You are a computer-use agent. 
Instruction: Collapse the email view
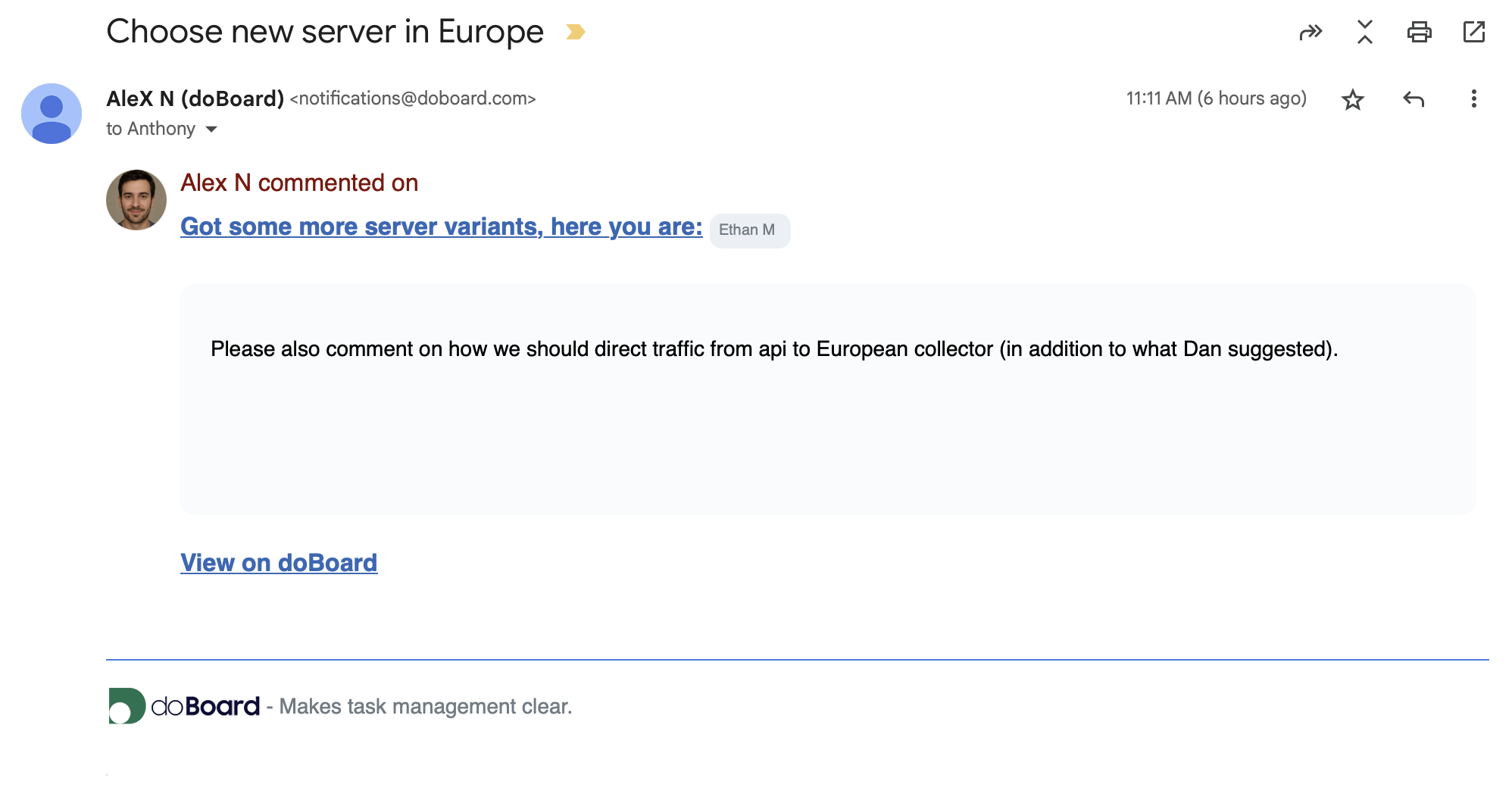click(x=1364, y=33)
